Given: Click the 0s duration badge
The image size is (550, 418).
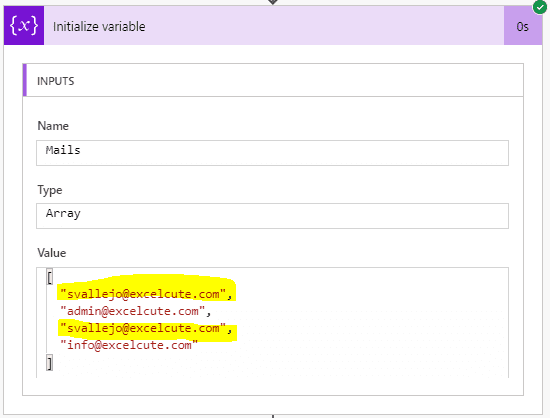Looking at the screenshot, I should tap(522, 26).
